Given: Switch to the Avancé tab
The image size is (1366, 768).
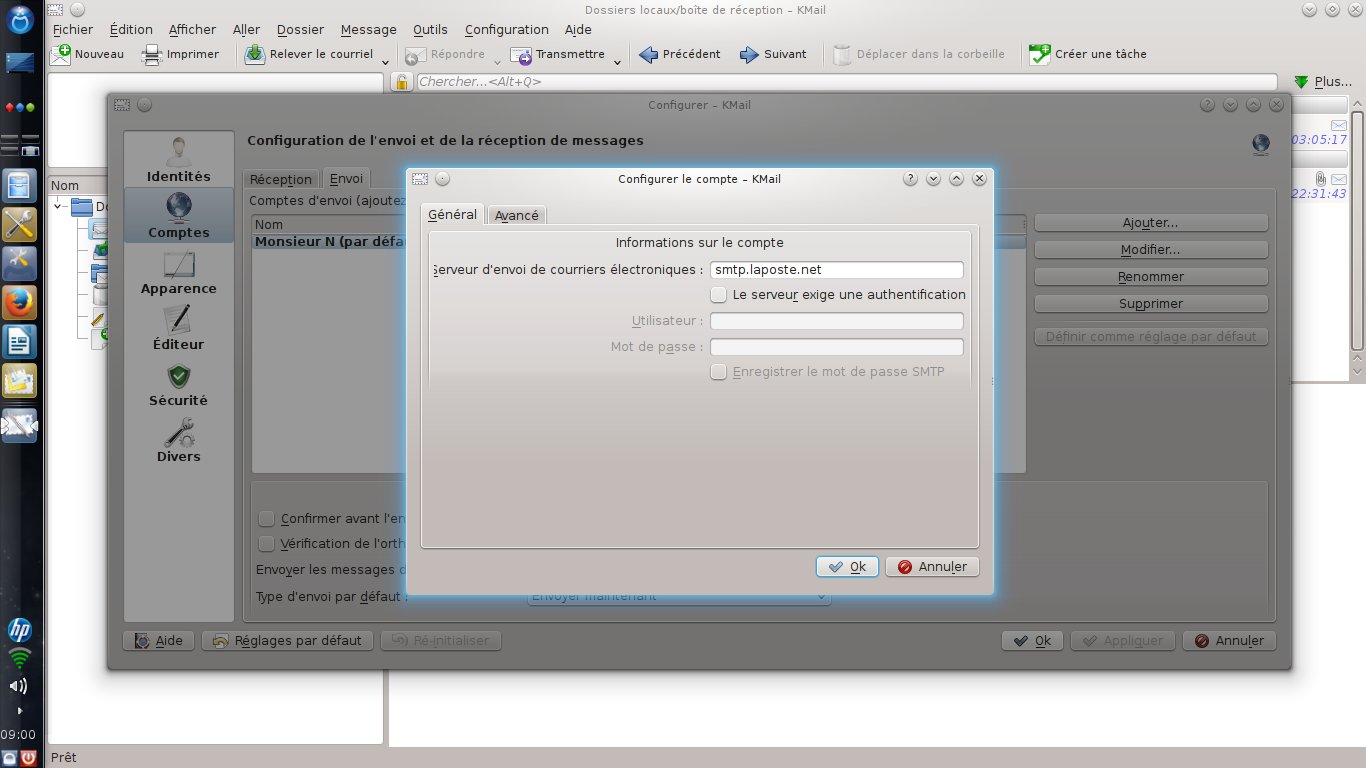Looking at the screenshot, I should pos(517,215).
